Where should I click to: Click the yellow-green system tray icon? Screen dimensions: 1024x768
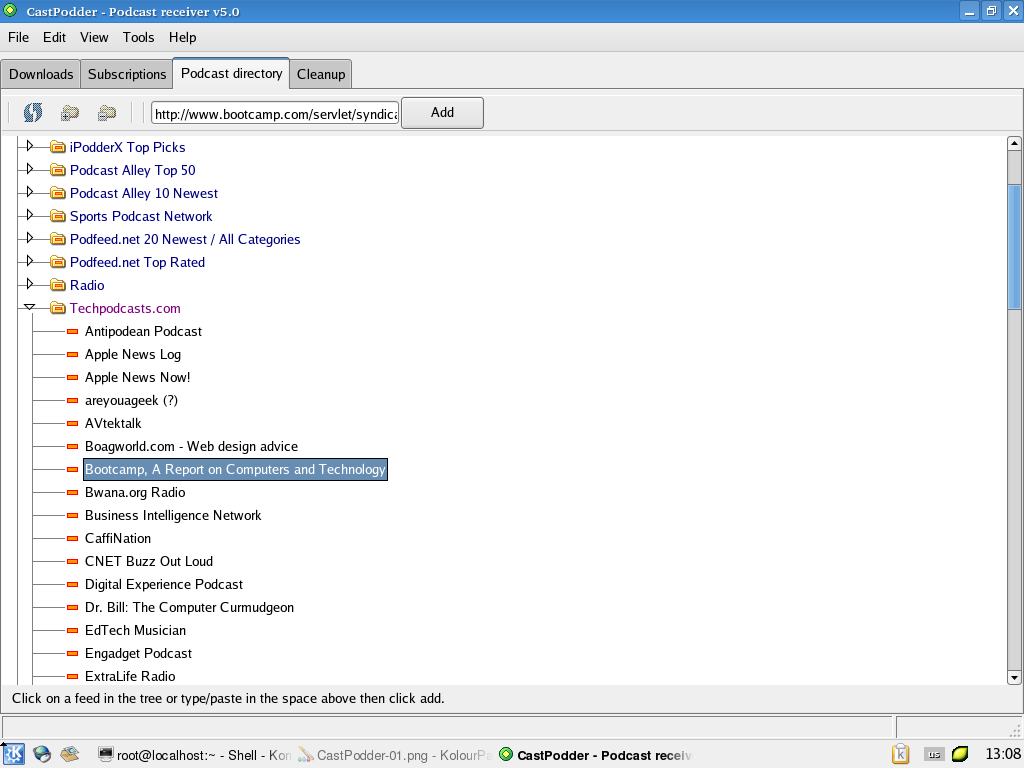[960, 754]
